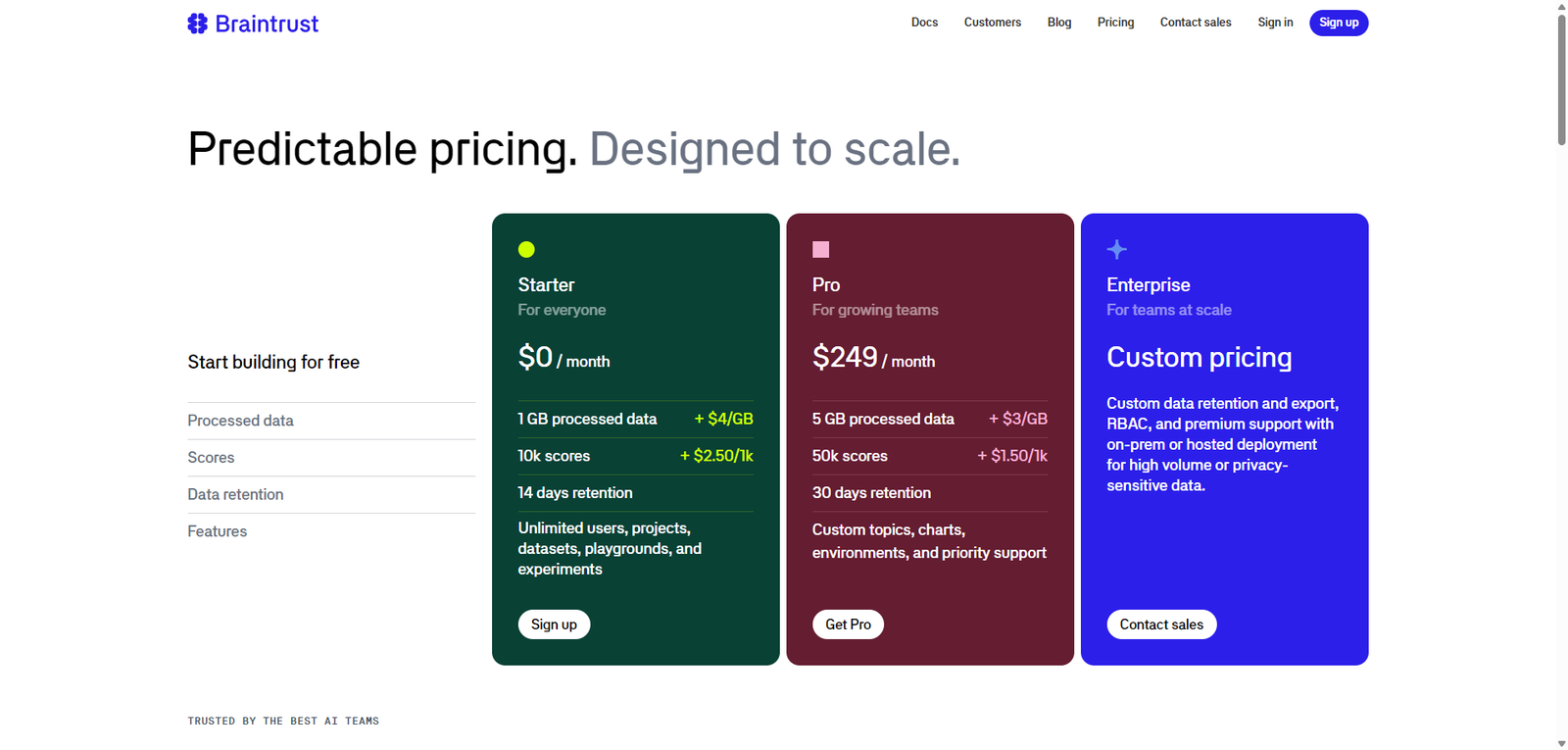
Task: Go to the Customers page
Action: pyautogui.click(x=992, y=23)
